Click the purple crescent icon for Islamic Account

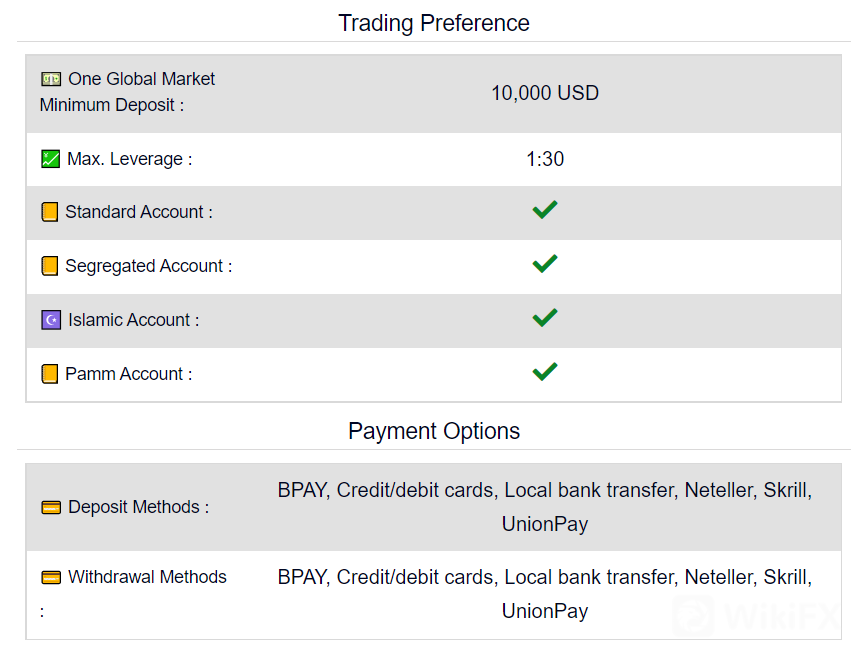point(50,320)
